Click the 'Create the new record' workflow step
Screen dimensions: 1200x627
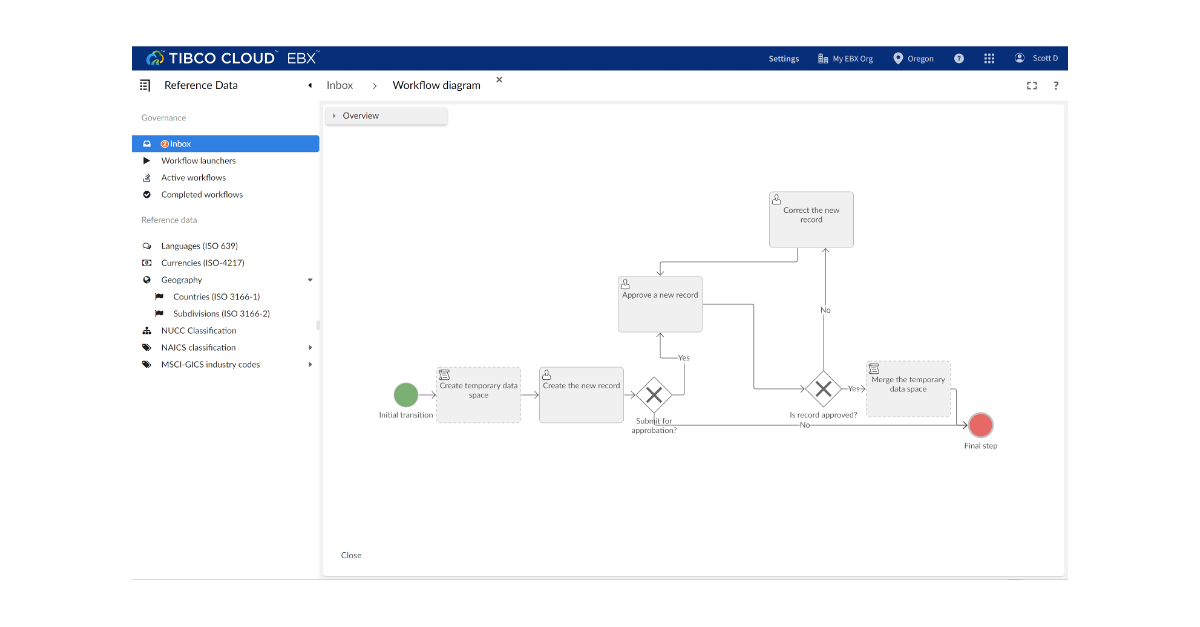pyautogui.click(x=581, y=394)
